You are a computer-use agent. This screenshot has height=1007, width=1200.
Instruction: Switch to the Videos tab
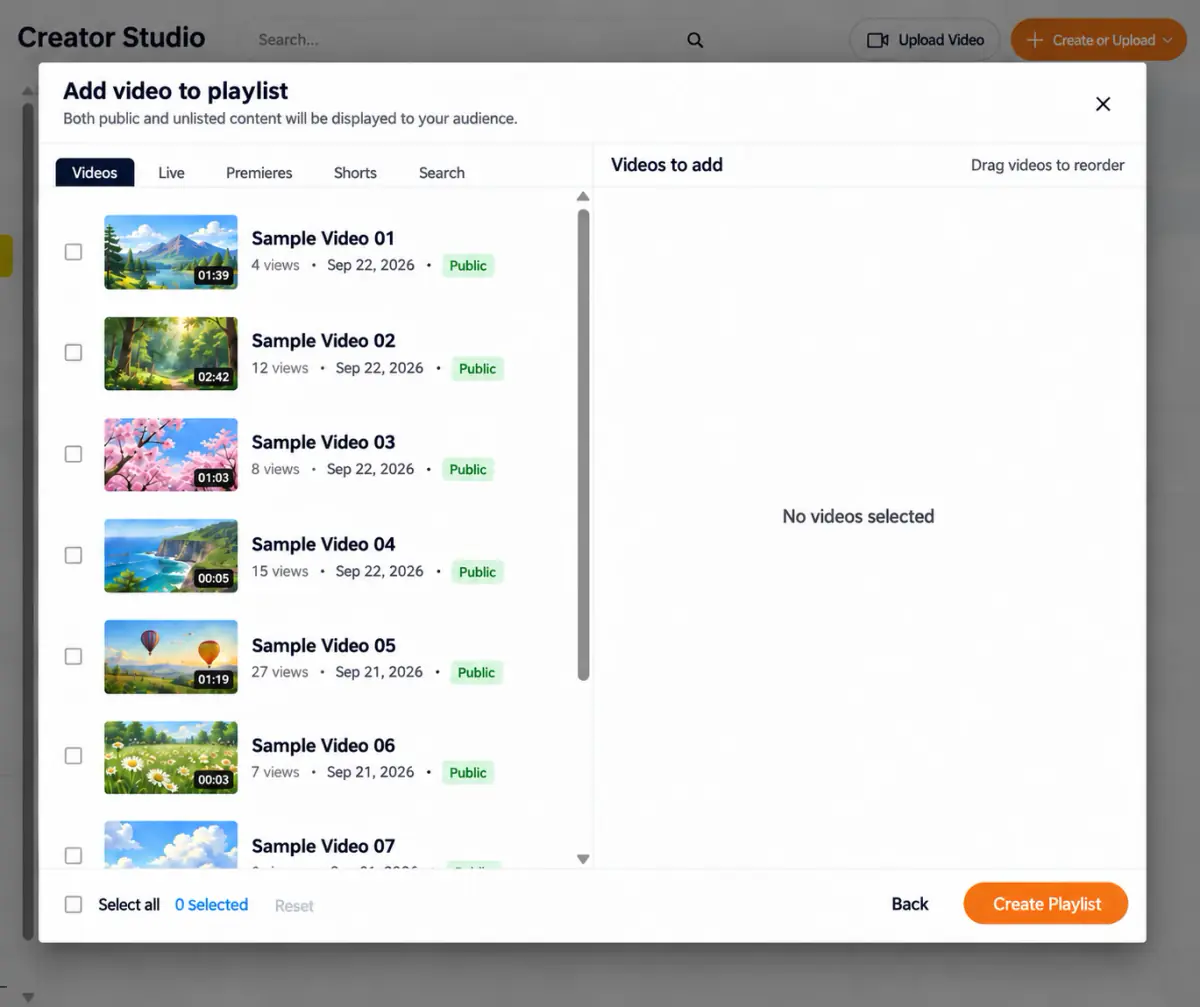click(95, 172)
